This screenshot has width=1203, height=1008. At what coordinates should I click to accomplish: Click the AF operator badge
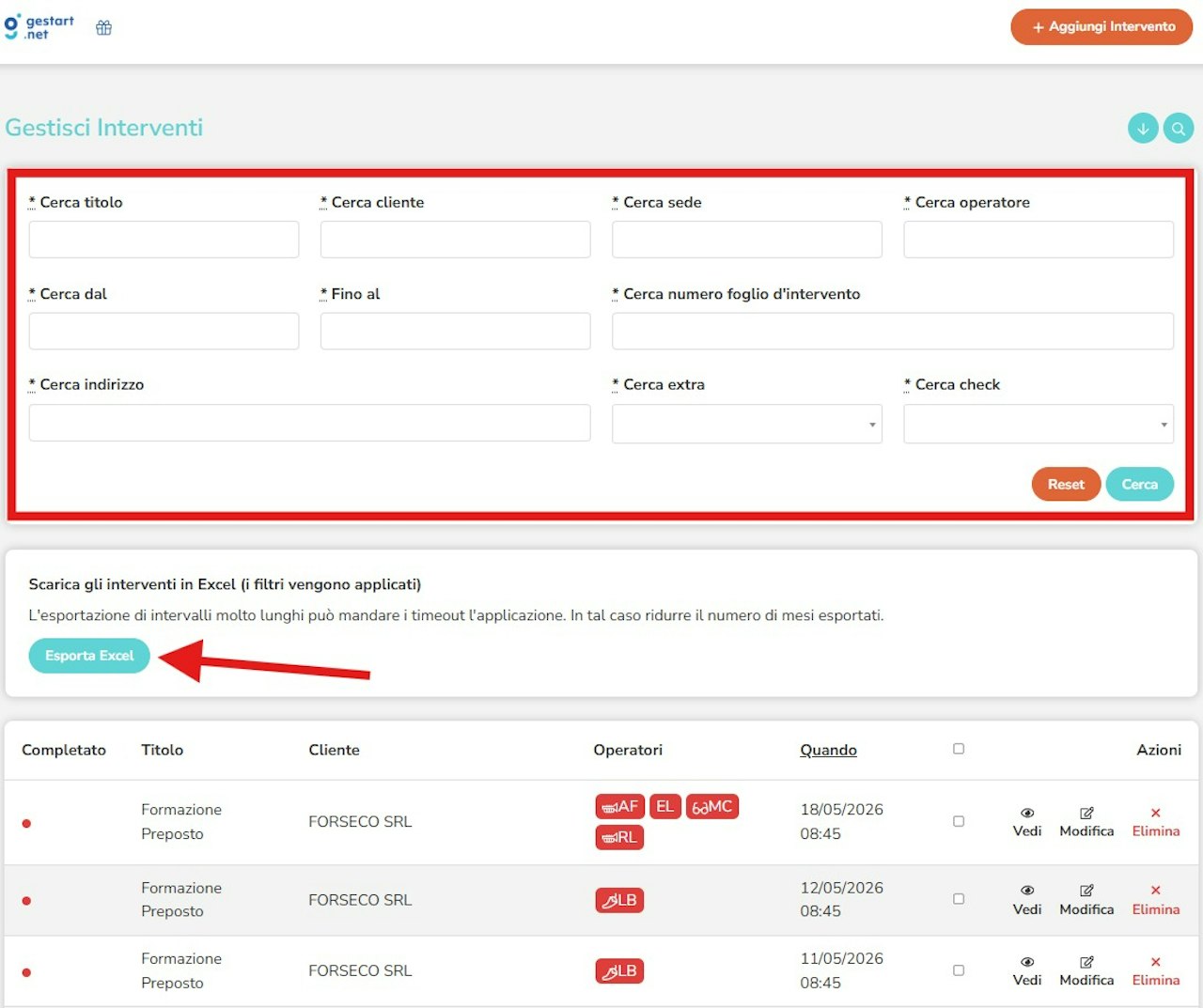tap(619, 806)
